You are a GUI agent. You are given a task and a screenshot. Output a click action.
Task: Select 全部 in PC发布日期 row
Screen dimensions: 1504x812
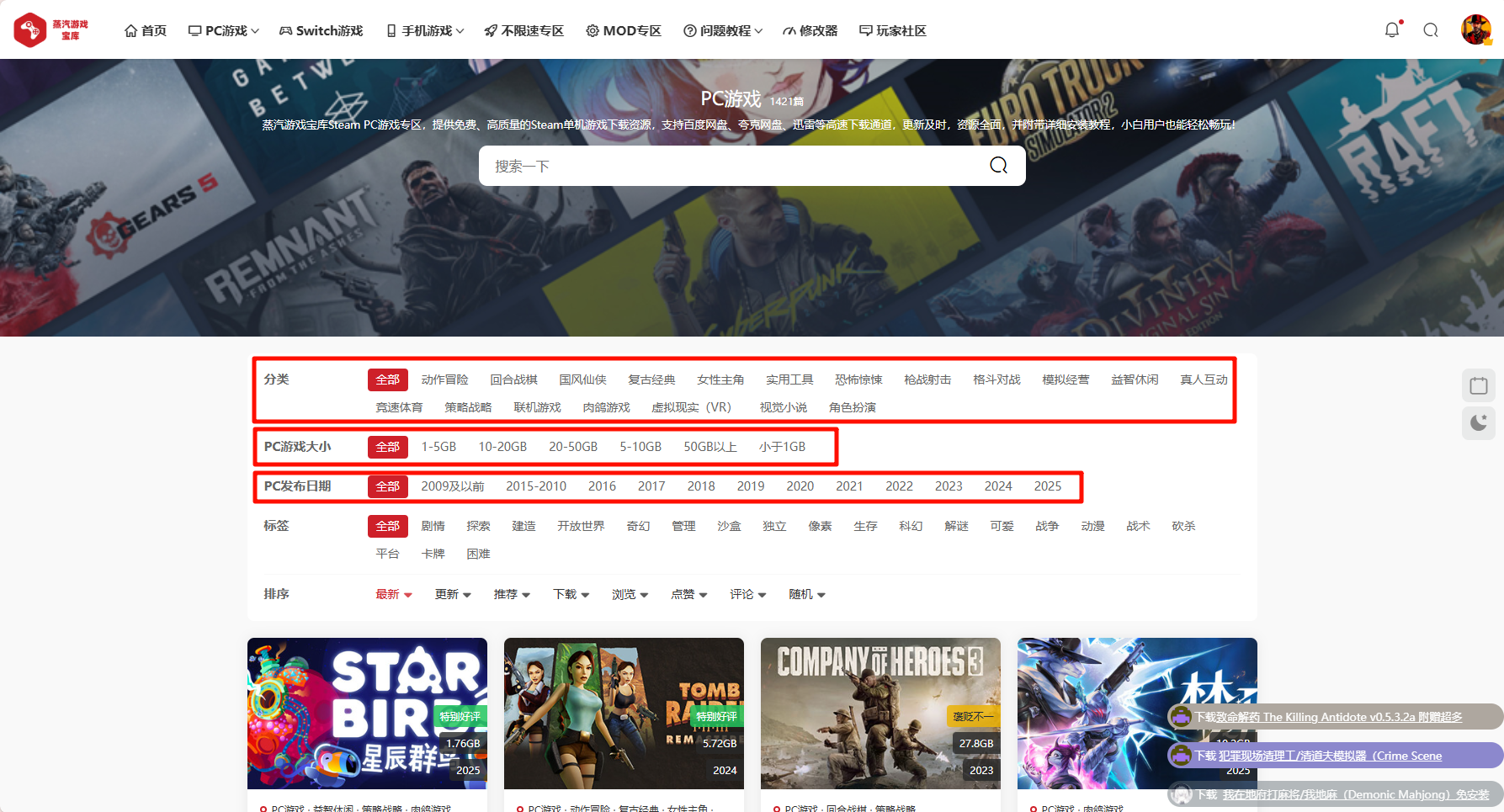coord(388,486)
